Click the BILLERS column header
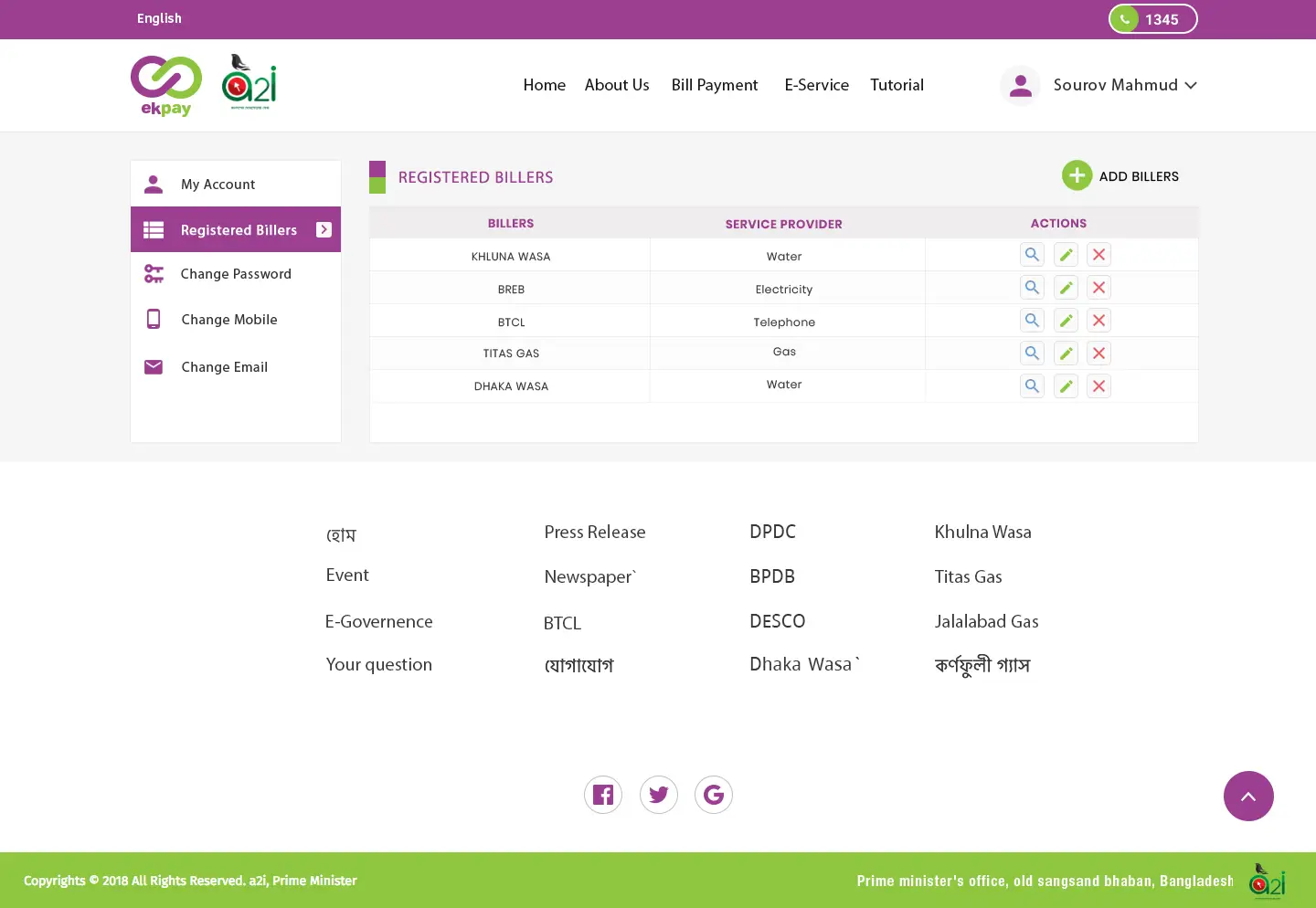This screenshot has width=1316, height=908. tap(511, 223)
